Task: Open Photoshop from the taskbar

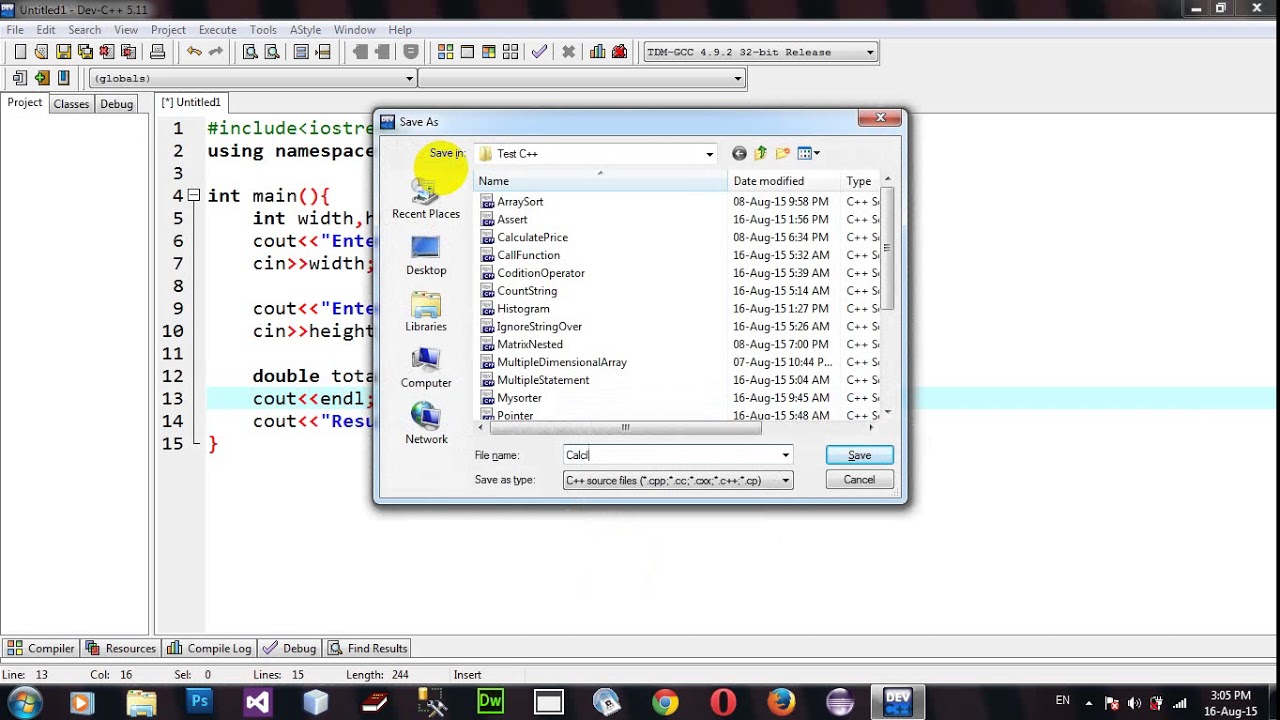Action: (199, 702)
